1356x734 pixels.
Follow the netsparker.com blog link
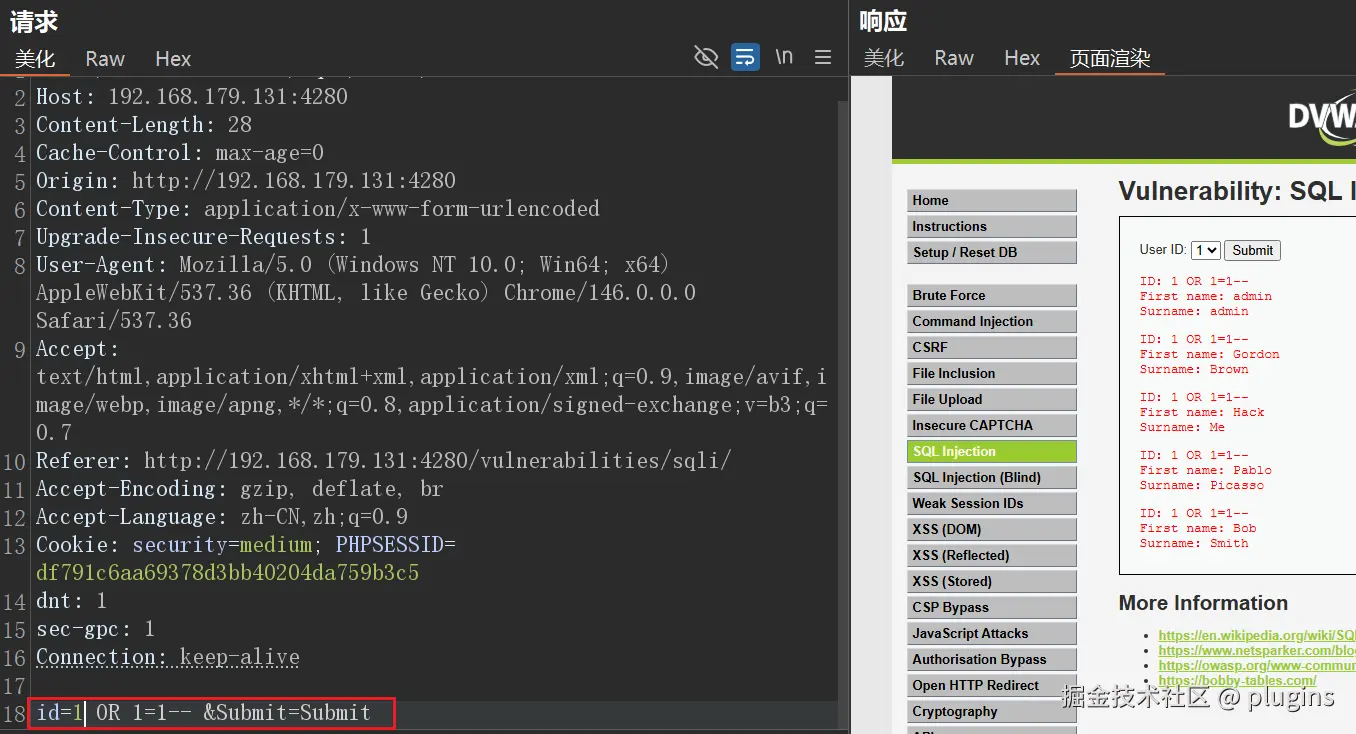click(x=1257, y=650)
